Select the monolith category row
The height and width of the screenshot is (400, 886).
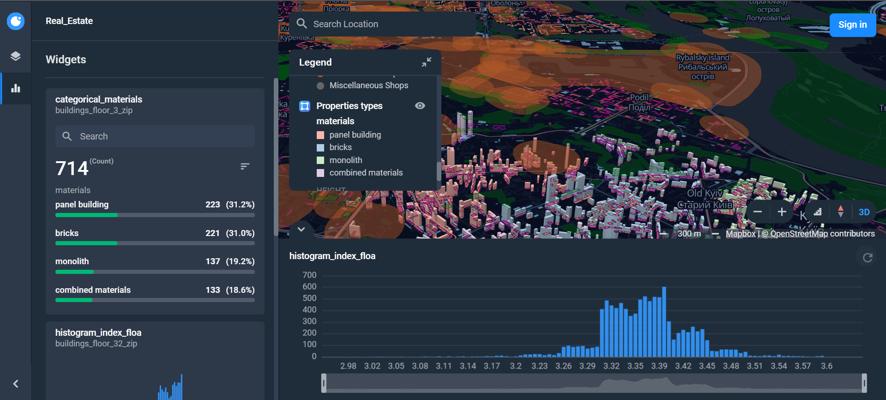click(155, 266)
